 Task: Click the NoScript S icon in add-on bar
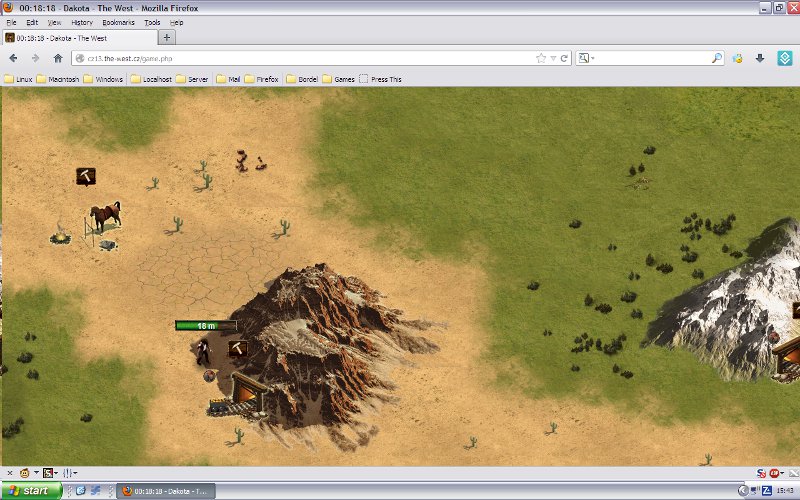(x=761, y=473)
